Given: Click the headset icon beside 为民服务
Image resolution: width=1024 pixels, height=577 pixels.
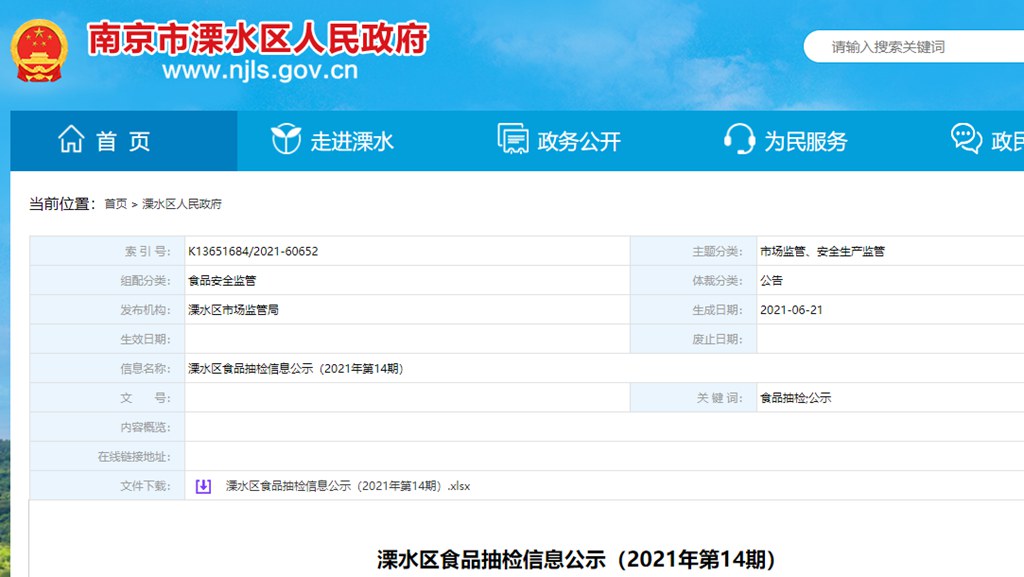Looking at the screenshot, I should pos(740,140).
